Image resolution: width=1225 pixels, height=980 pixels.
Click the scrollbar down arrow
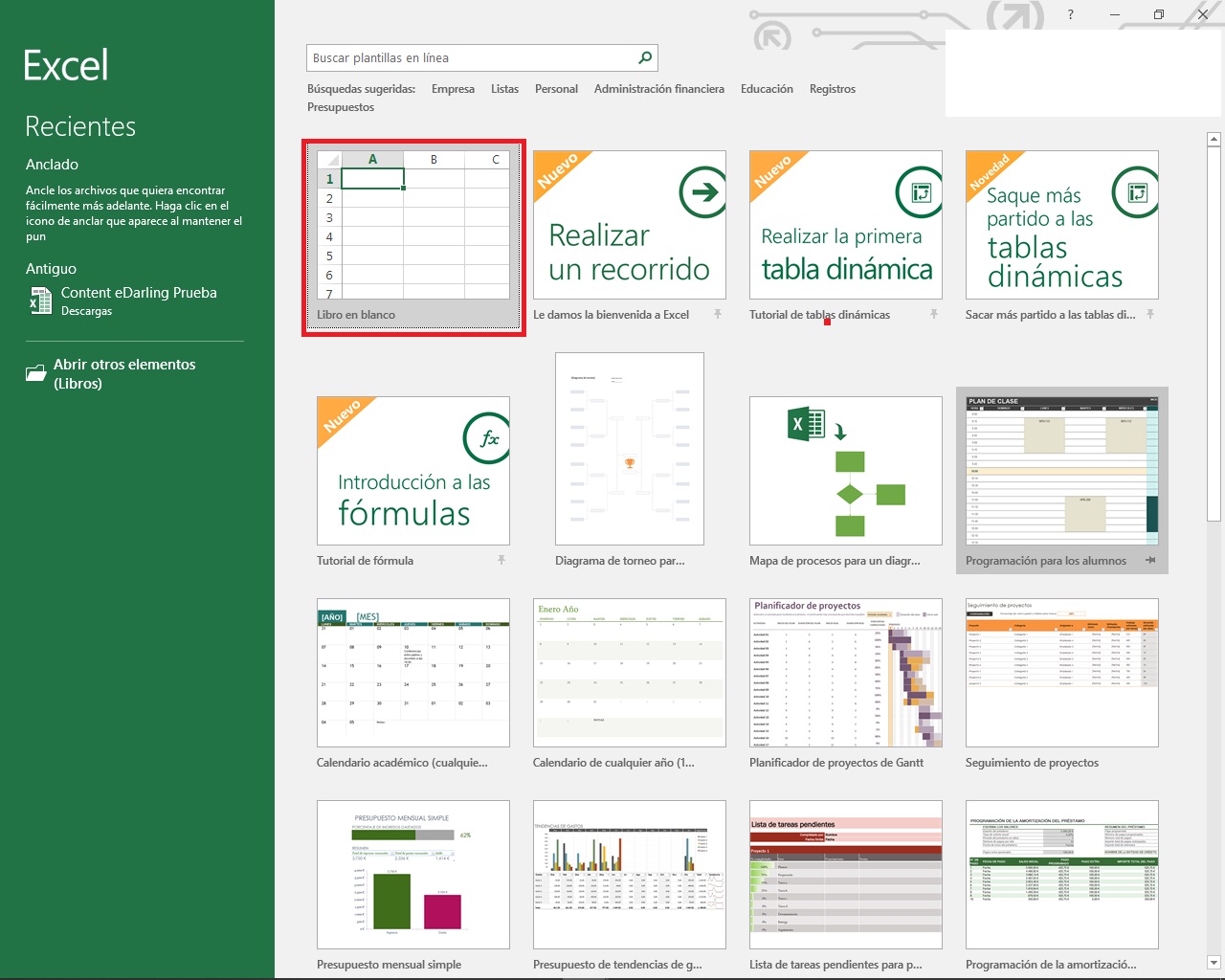1214,962
